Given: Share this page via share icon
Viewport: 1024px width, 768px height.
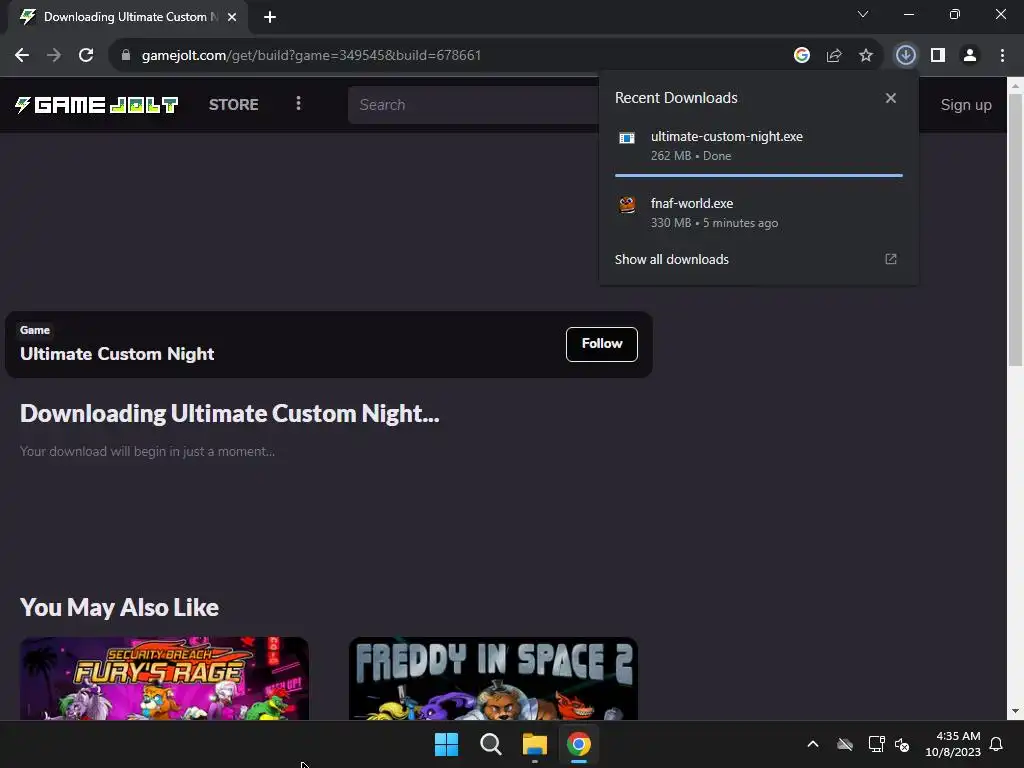Looking at the screenshot, I should [834, 56].
